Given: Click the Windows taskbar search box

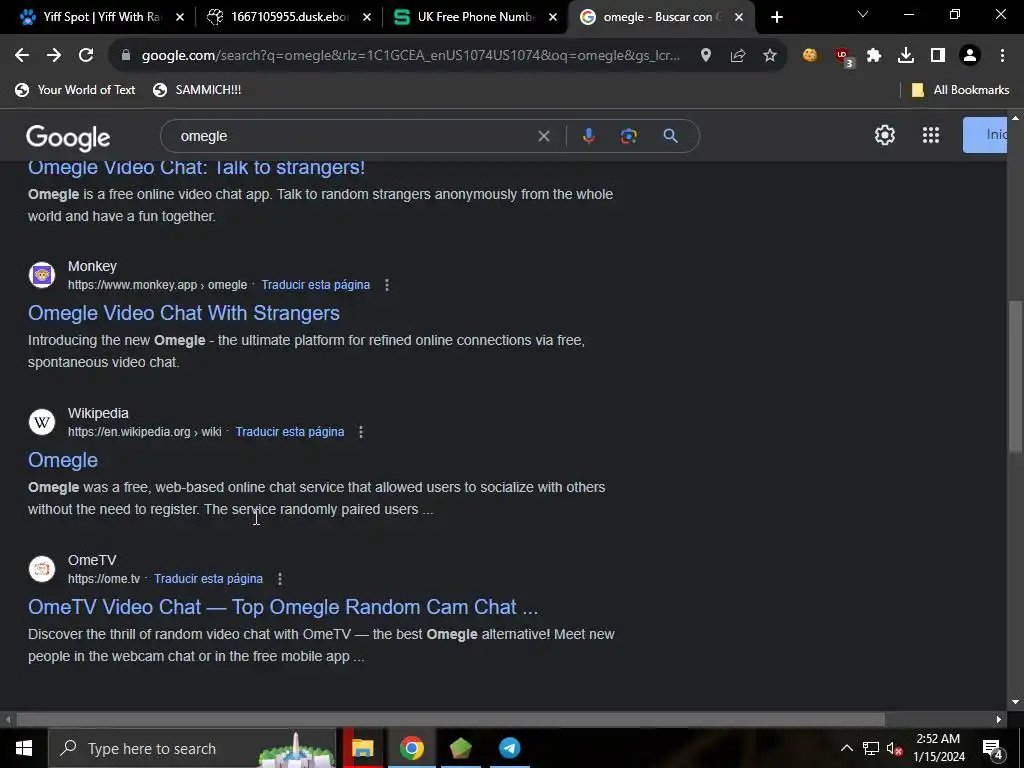Looking at the screenshot, I should tap(191, 748).
